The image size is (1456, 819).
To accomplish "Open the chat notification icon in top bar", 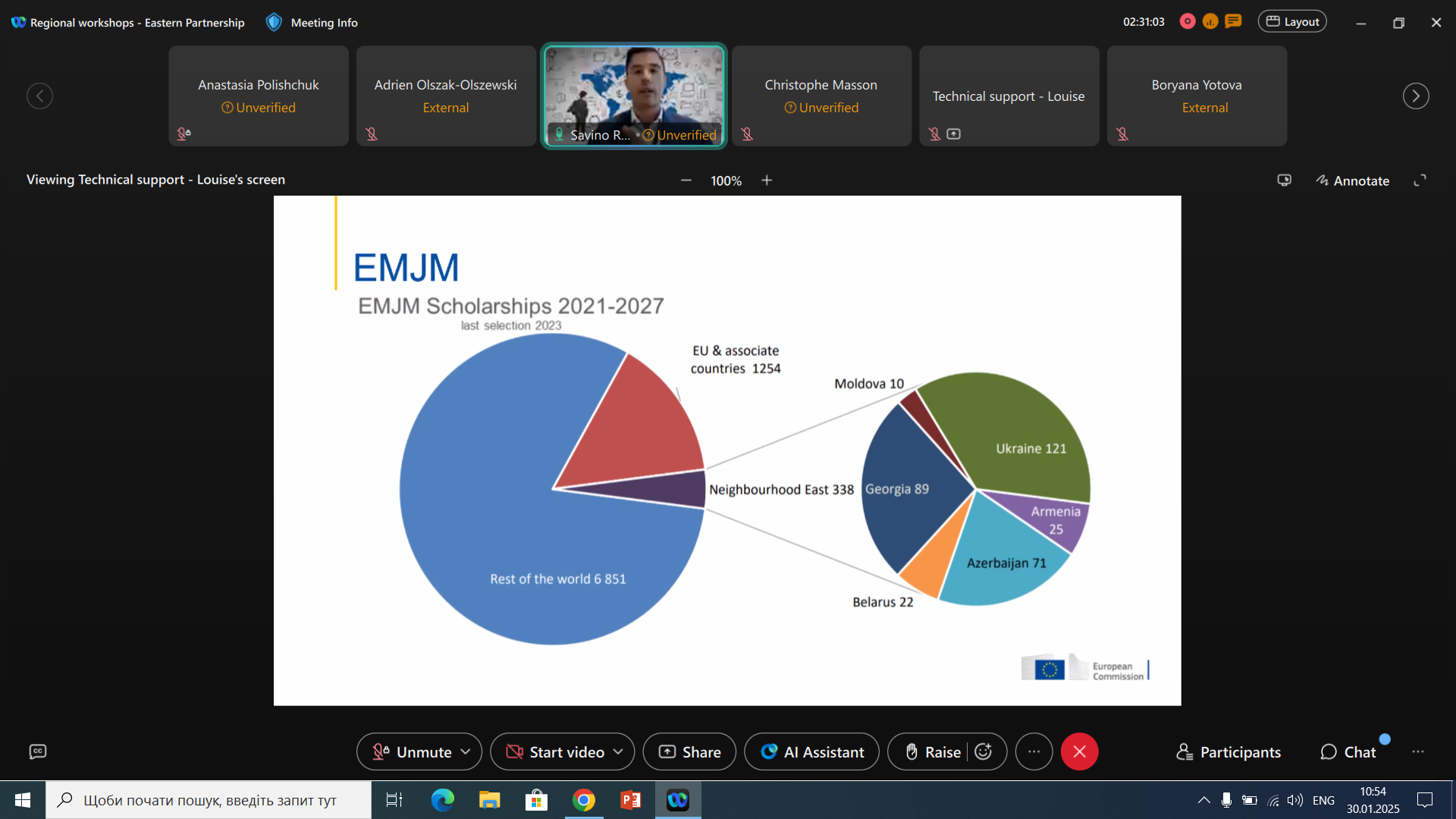I will pyautogui.click(x=1234, y=22).
